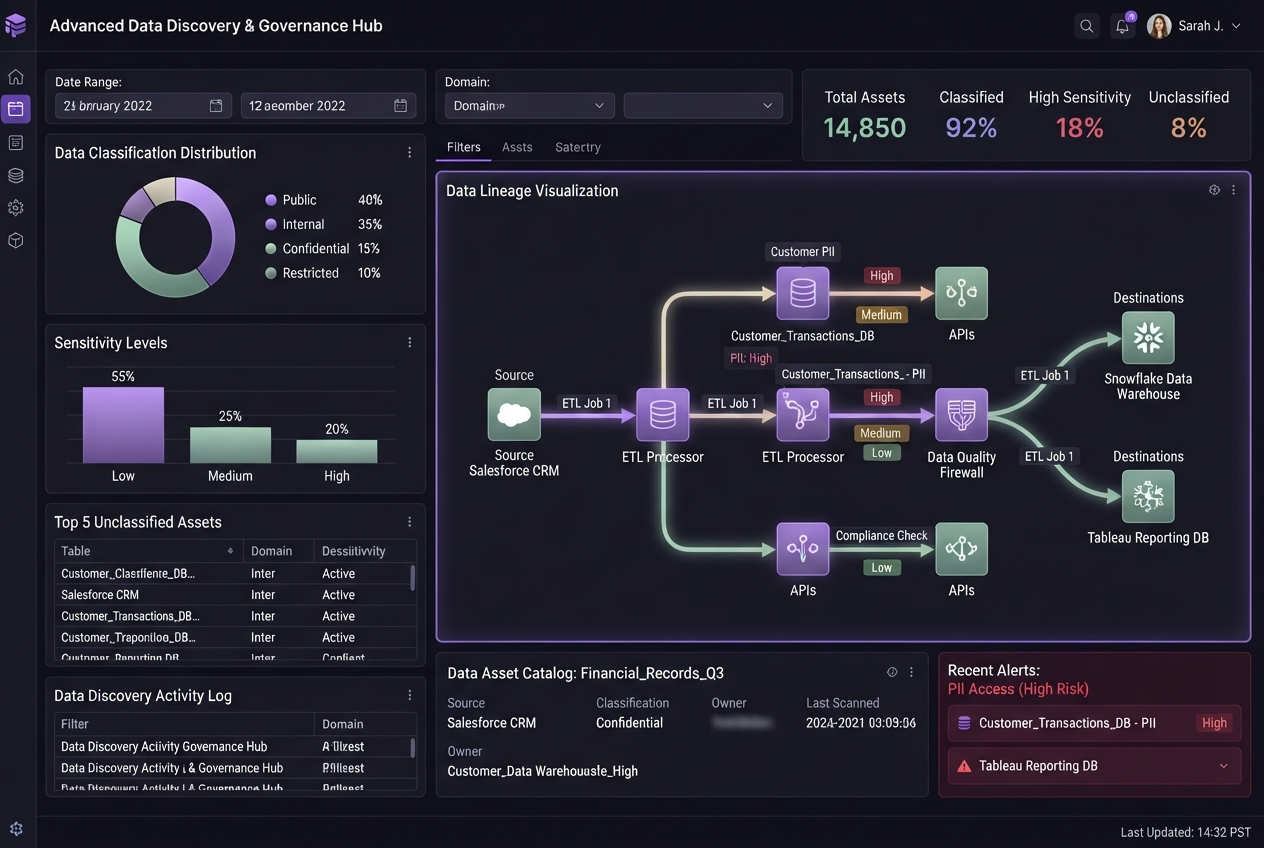Switch to the Assts tab
Image resolution: width=1264 pixels, height=848 pixels.
517,147
